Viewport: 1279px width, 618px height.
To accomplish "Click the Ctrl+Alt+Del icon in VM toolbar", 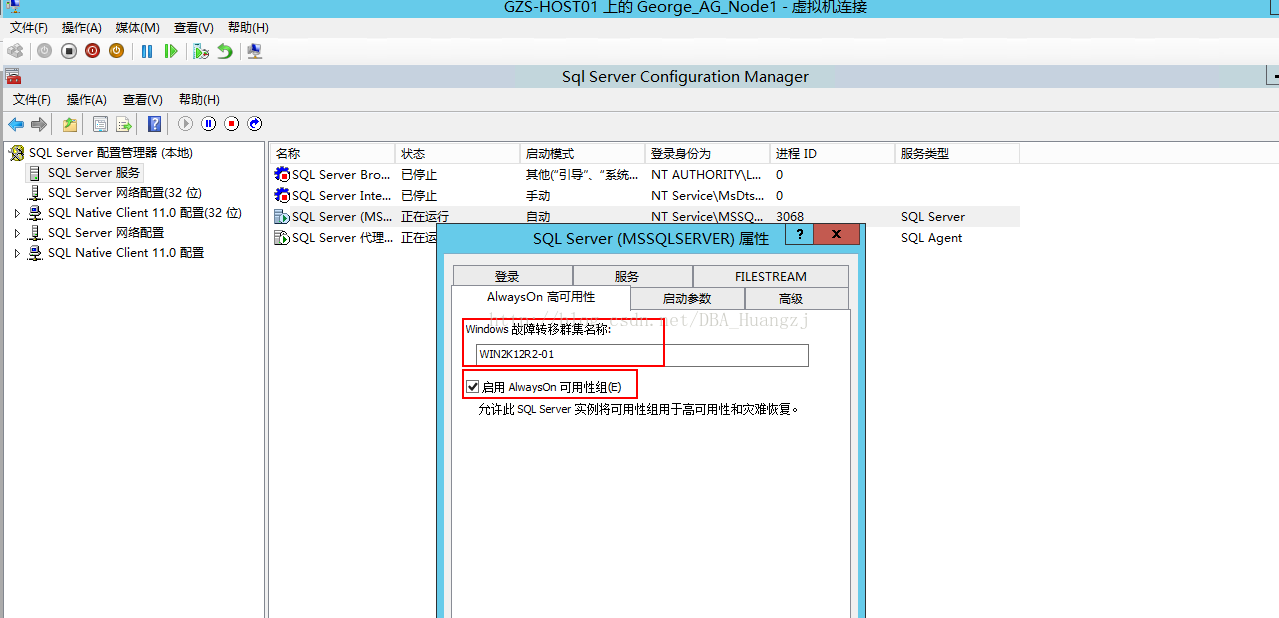I will pos(15,51).
